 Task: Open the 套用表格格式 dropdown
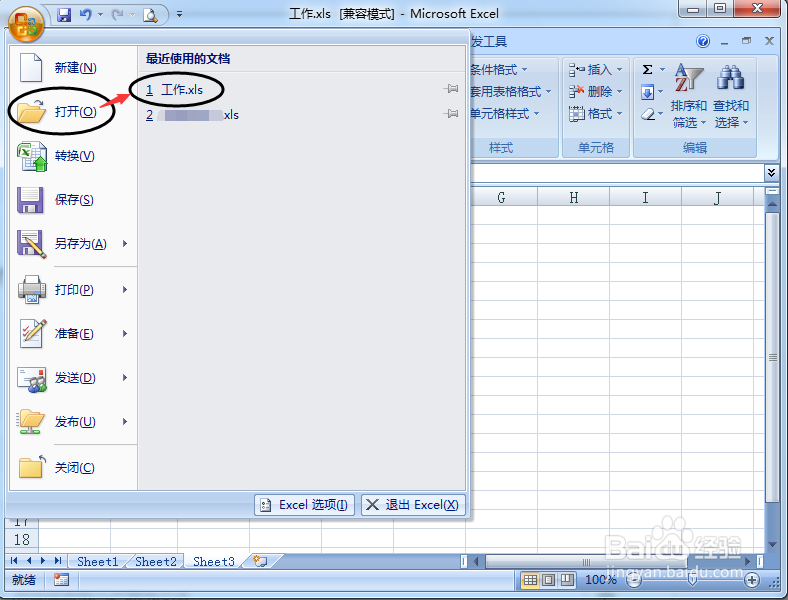[511, 91]
